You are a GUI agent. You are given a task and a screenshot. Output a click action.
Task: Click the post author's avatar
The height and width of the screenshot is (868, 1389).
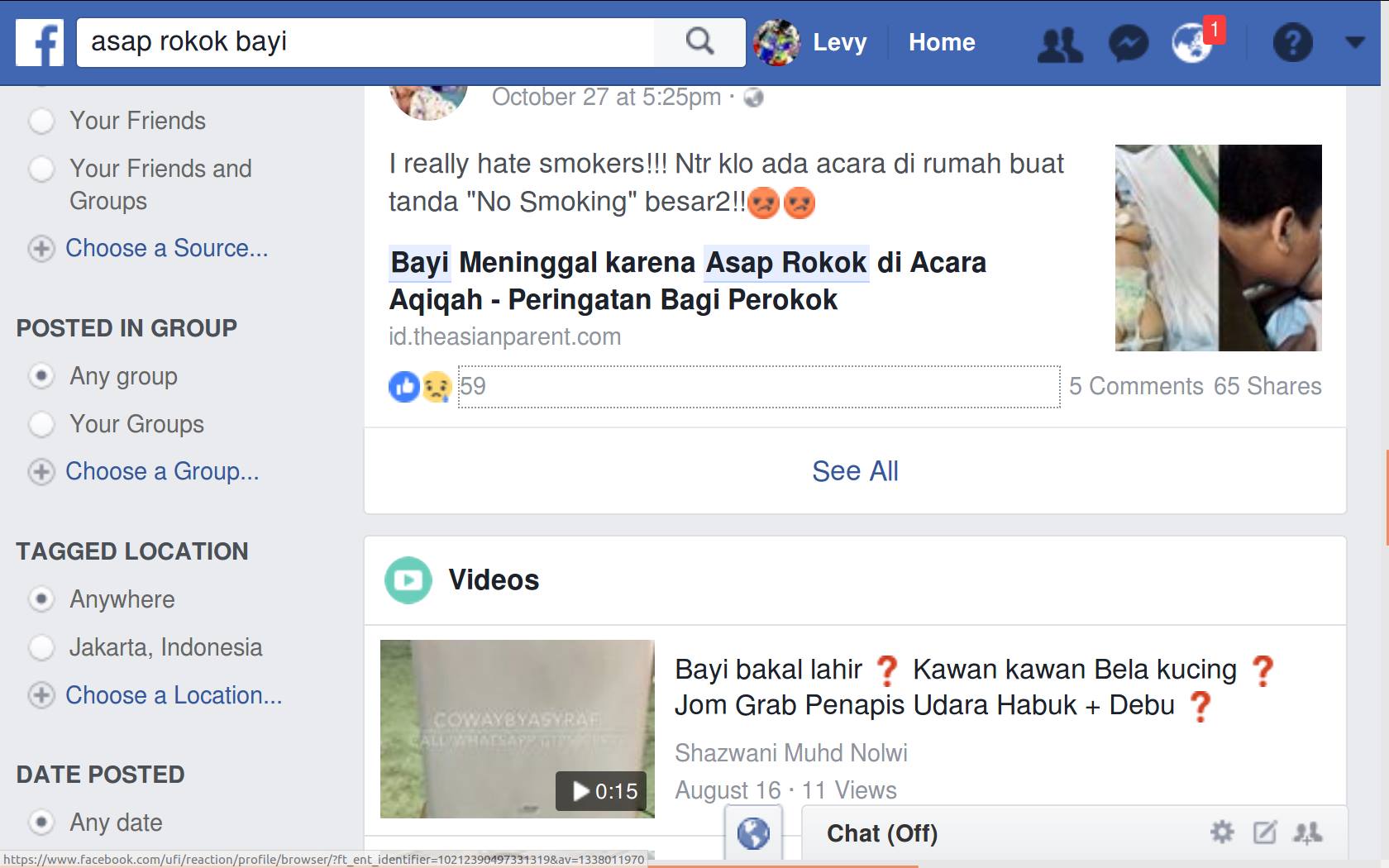click(428, 103)
